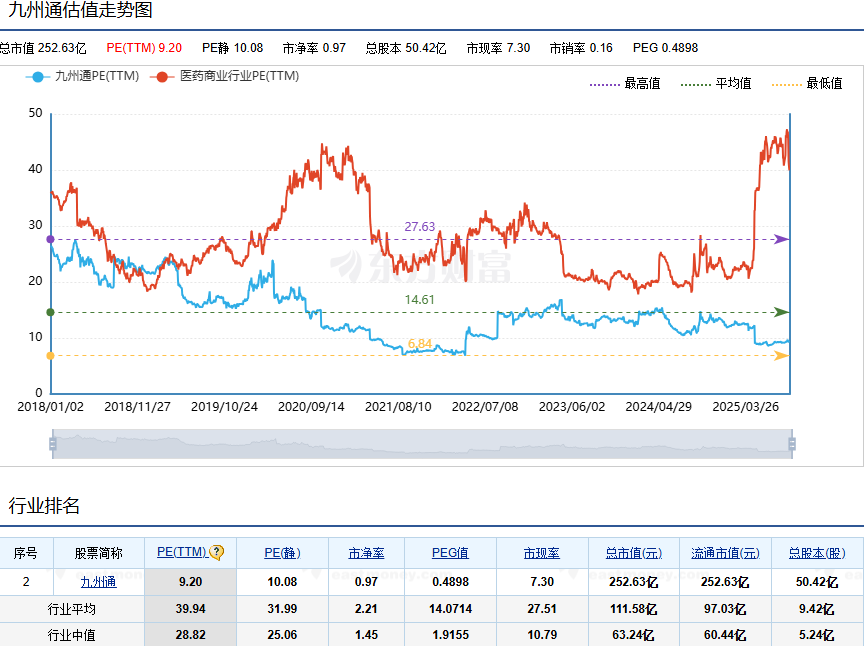Click the 市现率 7.30 summary text
The width and height of the screenshot is (867, 646).
(x=498, y=48)
